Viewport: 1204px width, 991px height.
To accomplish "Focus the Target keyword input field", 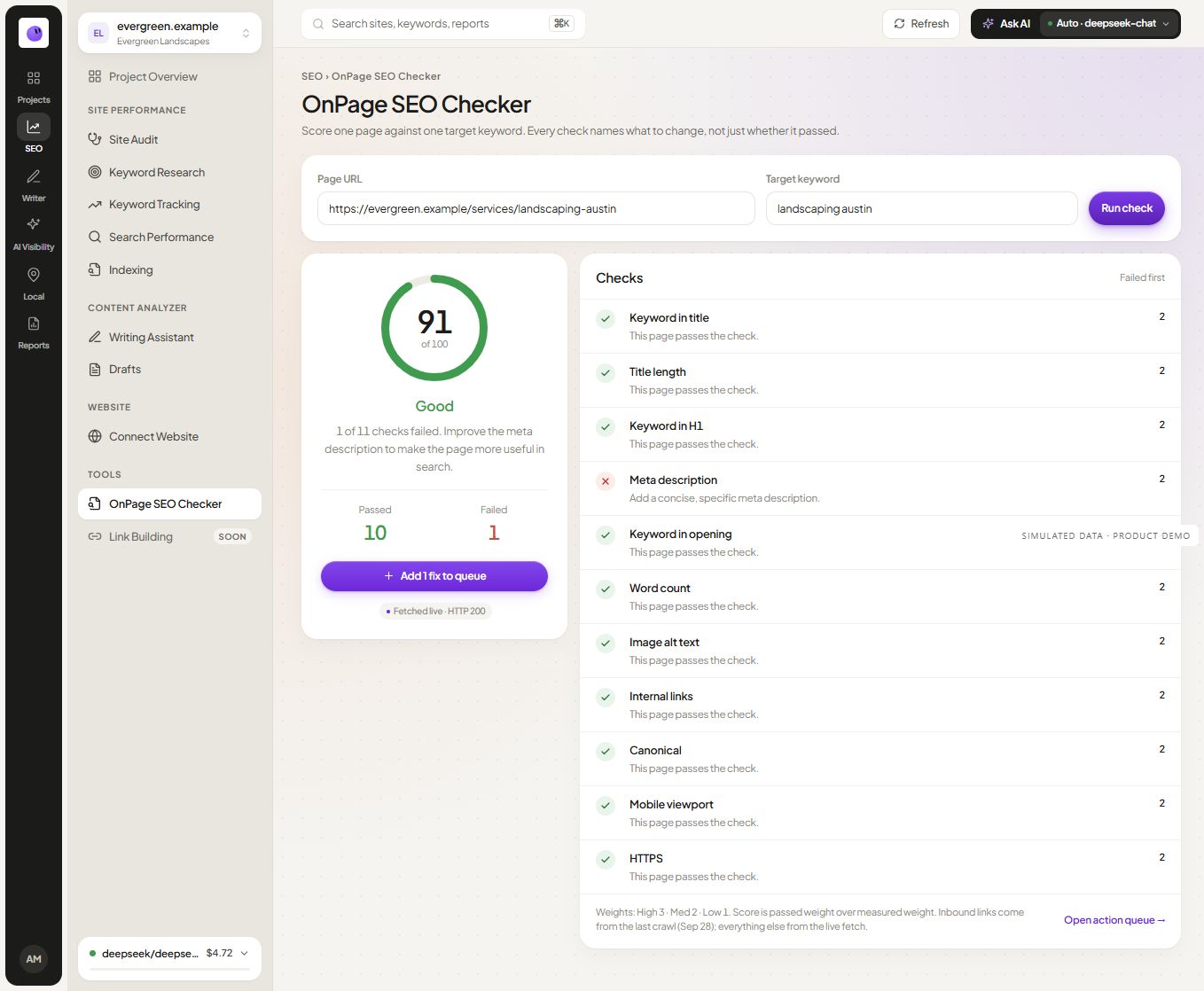I will click(922, 208).
